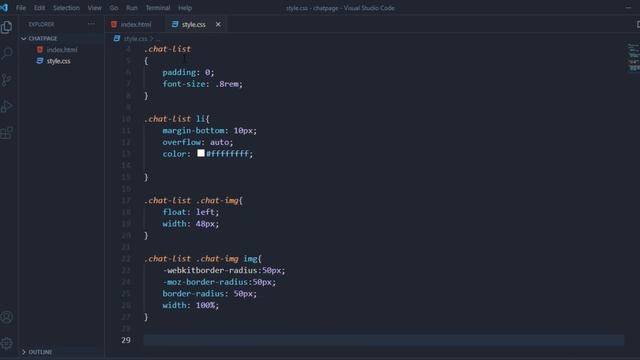The image size is (640, 360).
Task: Click the minimap code preview
Action: [633, 58]
